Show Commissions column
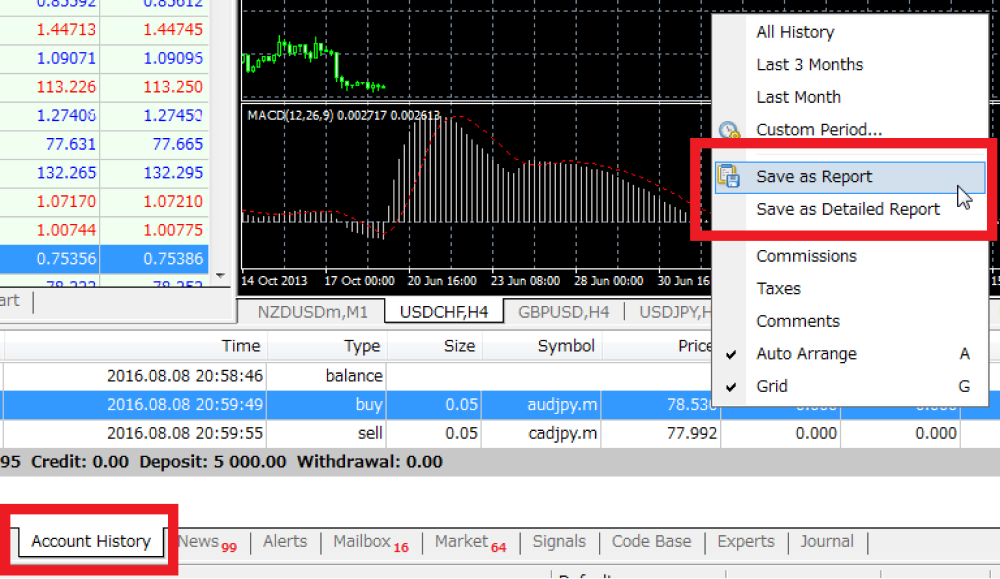The image size is (1000, 579). point(806,256)
